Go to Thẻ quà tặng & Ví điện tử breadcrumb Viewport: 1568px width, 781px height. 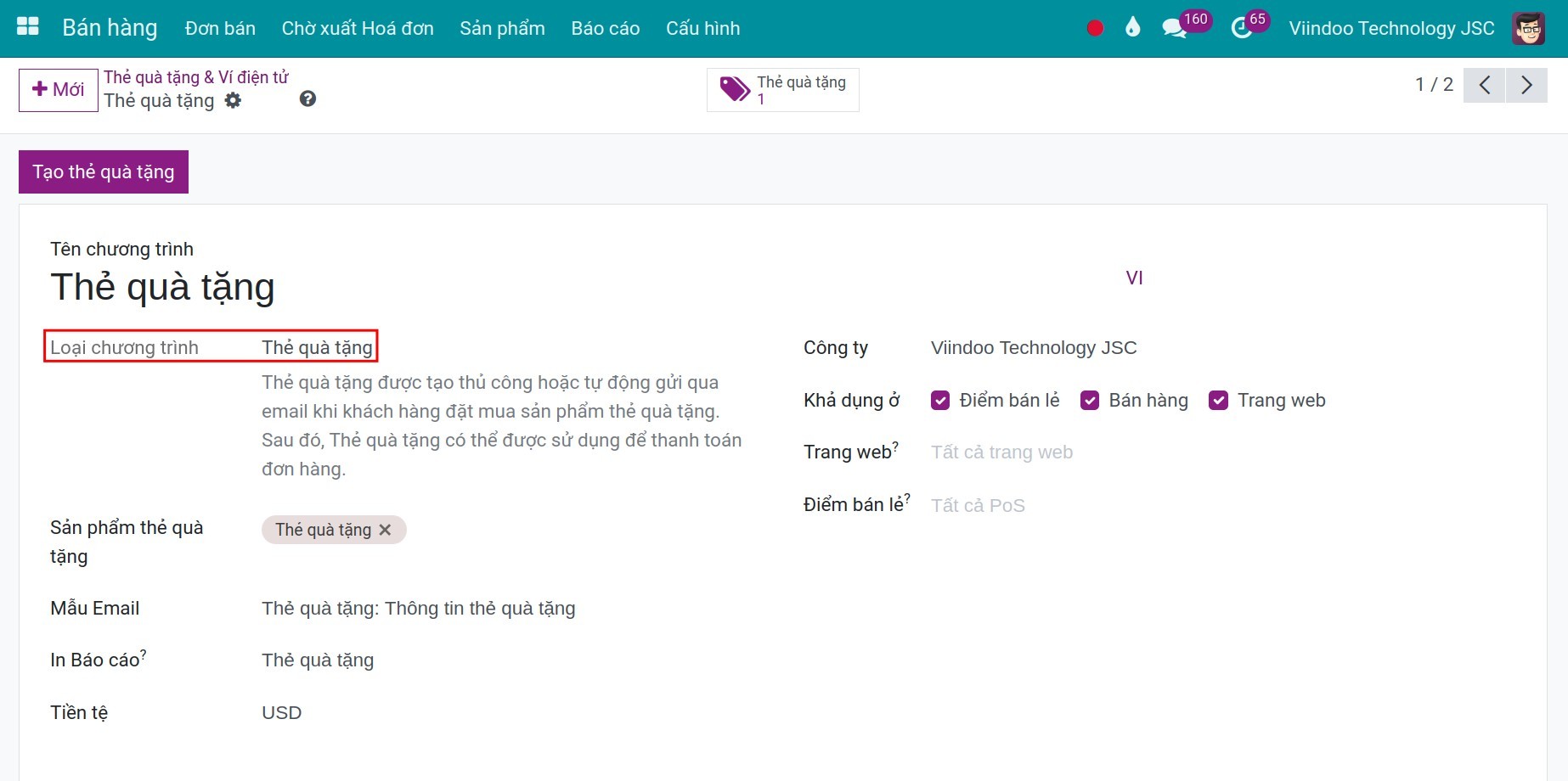point(196,77)
